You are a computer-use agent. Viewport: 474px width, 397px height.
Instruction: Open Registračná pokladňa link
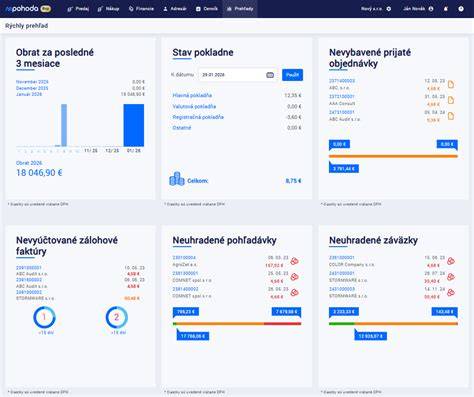tap(198, 117)
